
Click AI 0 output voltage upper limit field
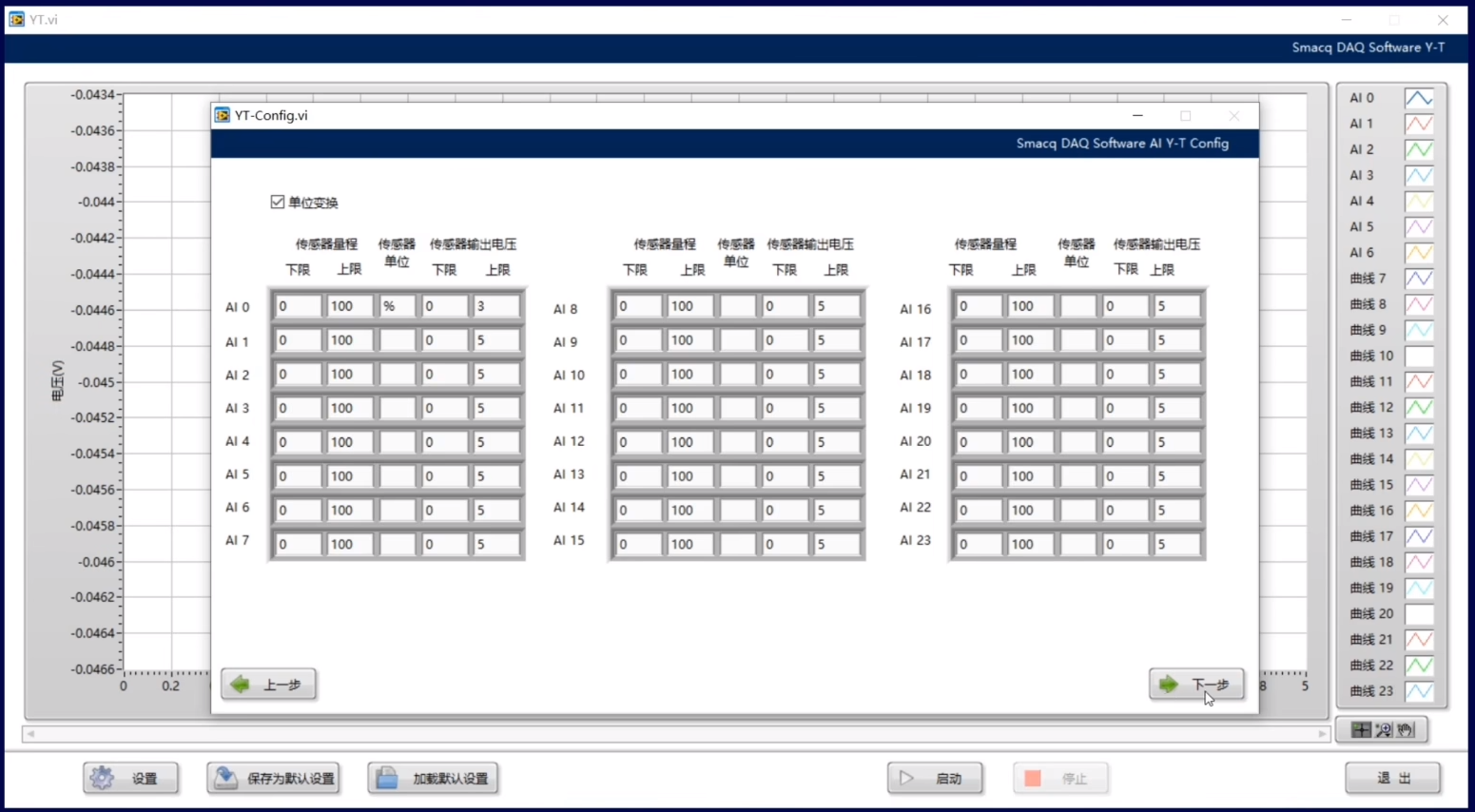click(x=495, y=306)
